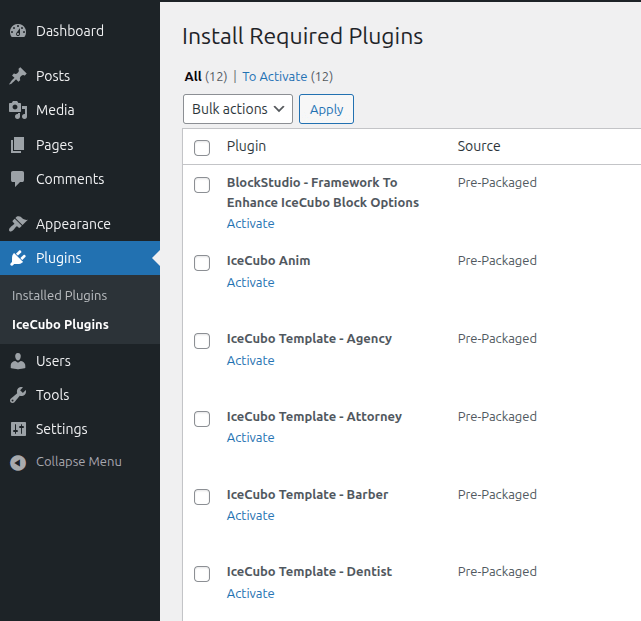Click BlockStudio - Framework plugin name
641x621 pixels.
323,193
